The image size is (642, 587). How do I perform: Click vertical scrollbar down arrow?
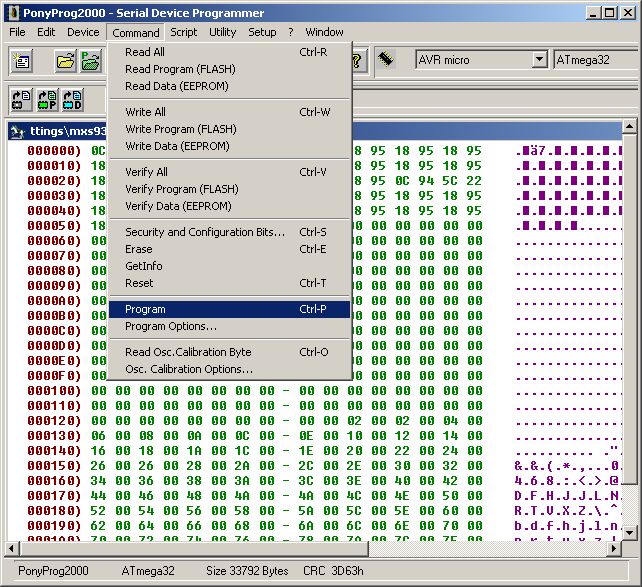coord(629,533)
